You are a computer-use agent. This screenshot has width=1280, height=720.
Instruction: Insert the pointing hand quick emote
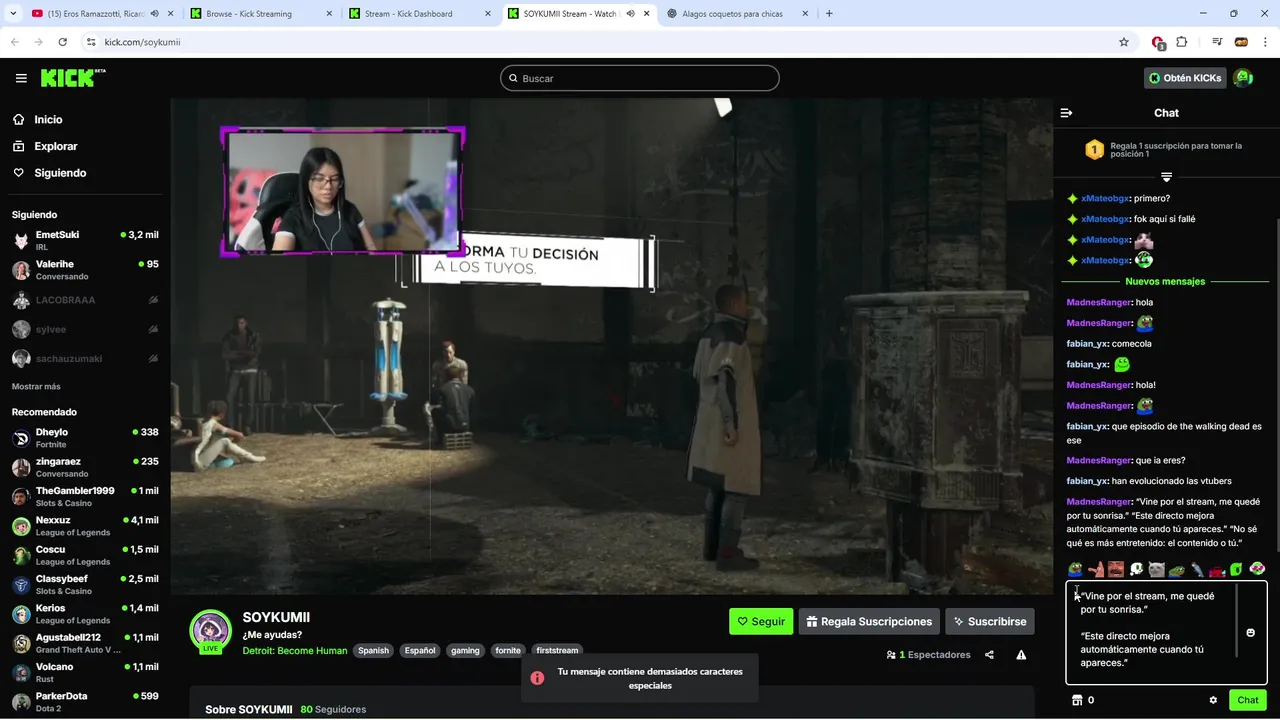pos(1096,569)
